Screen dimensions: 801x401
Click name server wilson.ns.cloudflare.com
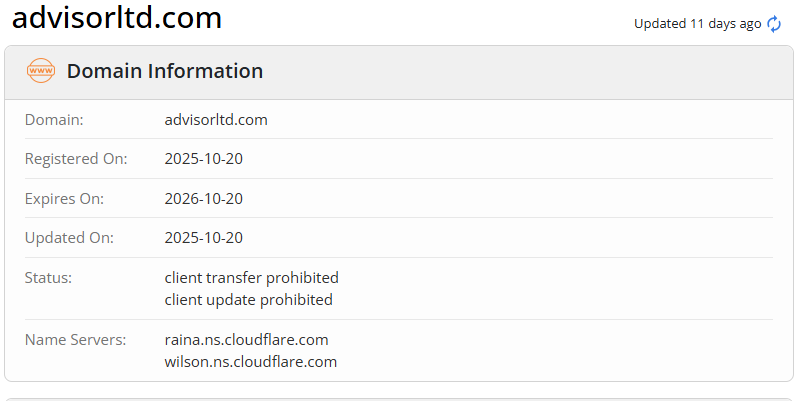coord(251,361)
